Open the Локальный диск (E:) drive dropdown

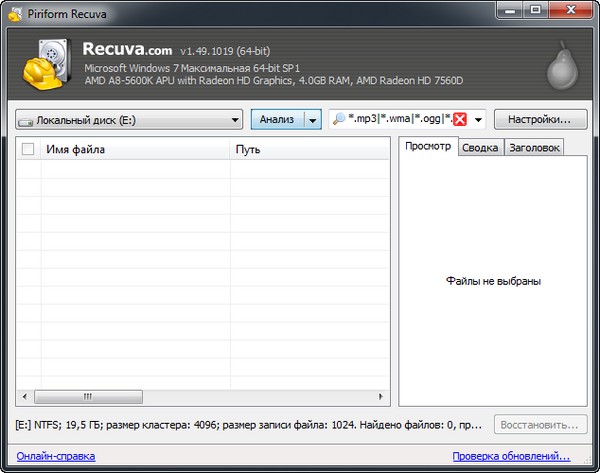(x=235, y=120)
